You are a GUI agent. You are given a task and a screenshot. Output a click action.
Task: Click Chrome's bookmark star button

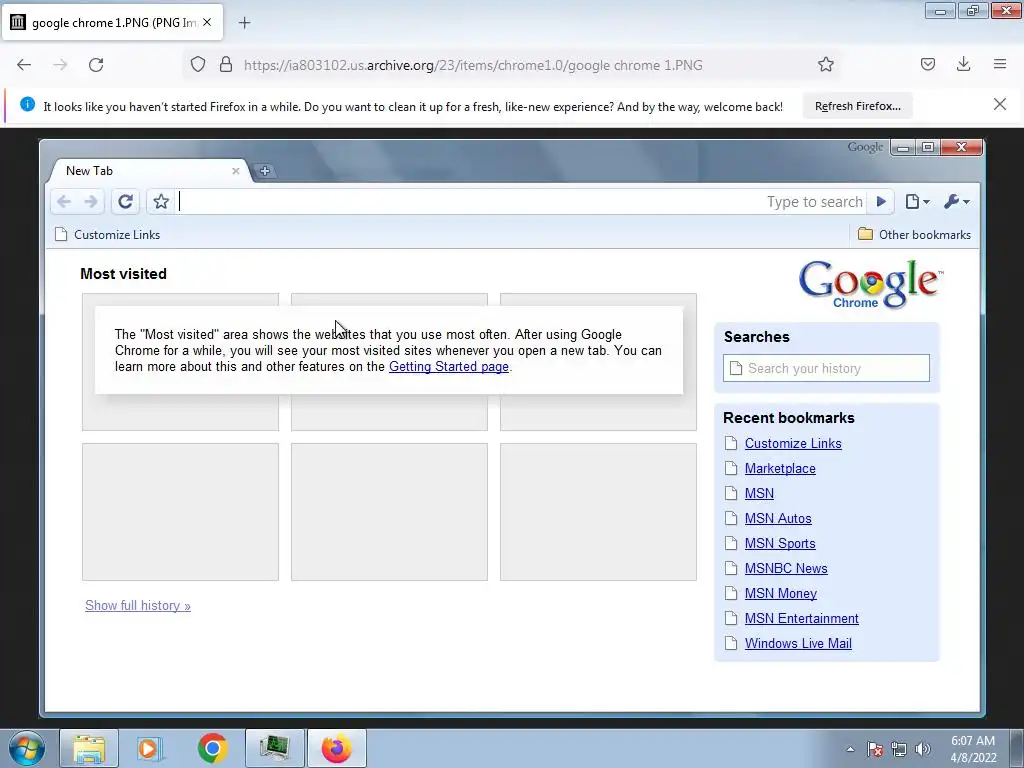(x=161, y=202)
